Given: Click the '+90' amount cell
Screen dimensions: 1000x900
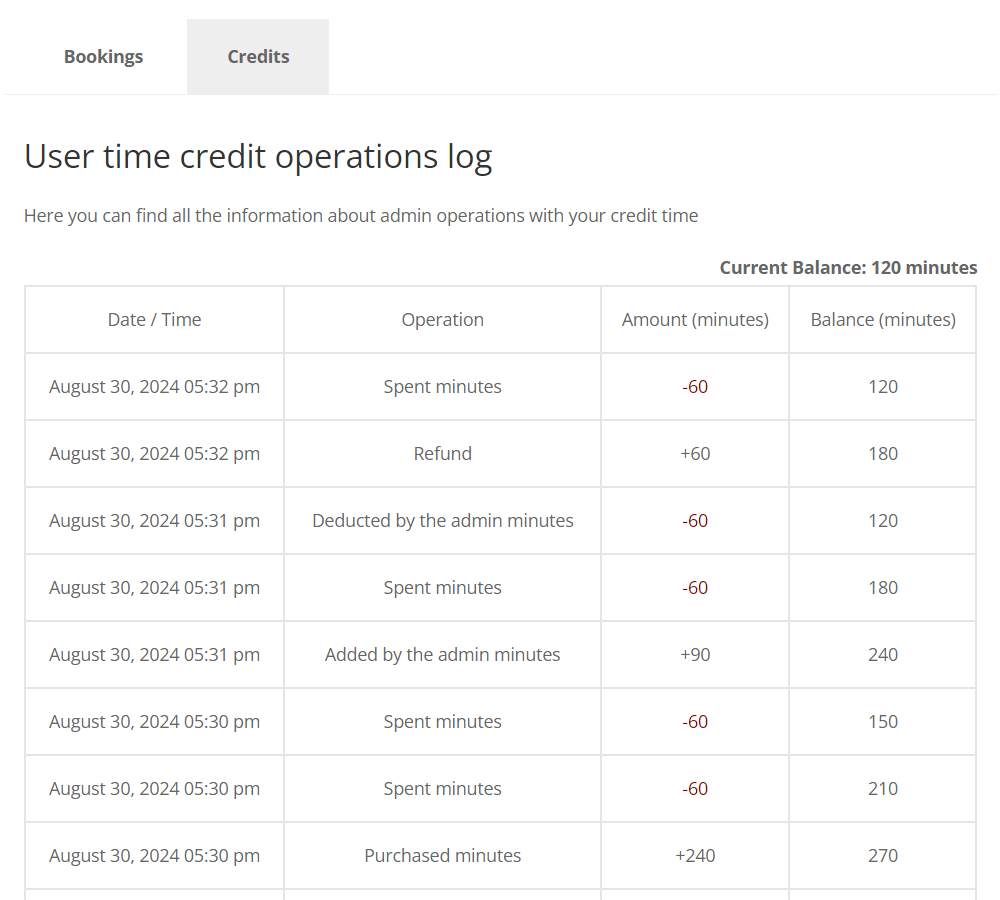Looking at the screenshot, I should 695,654.
